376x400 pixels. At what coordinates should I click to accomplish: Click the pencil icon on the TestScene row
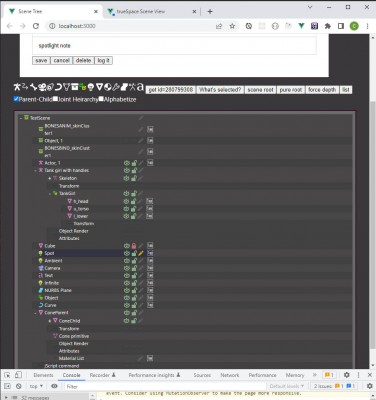[x=141, y=118]
